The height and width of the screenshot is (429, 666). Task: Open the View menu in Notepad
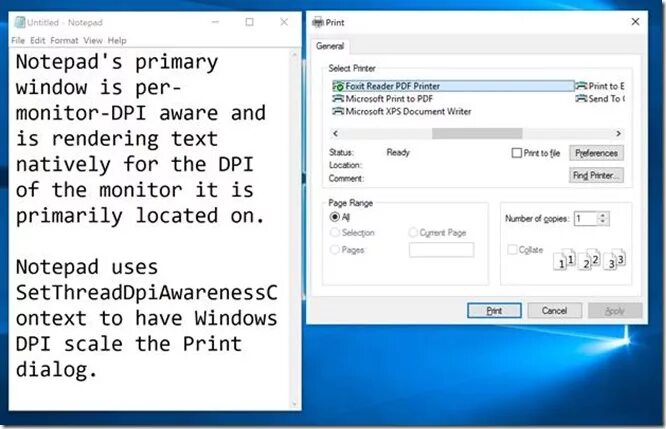[x=93, y=40]
